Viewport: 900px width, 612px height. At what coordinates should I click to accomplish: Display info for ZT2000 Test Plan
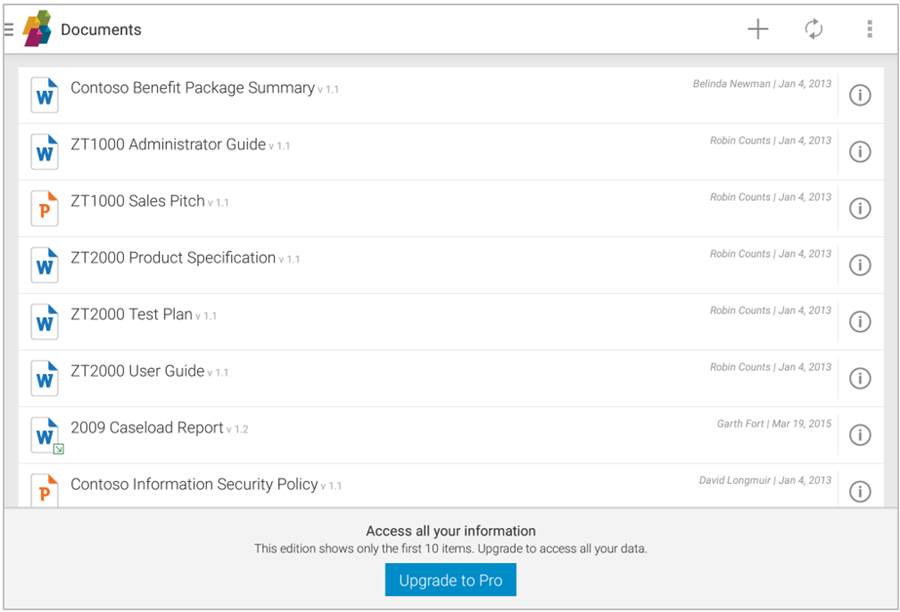[x=860, y=322]
